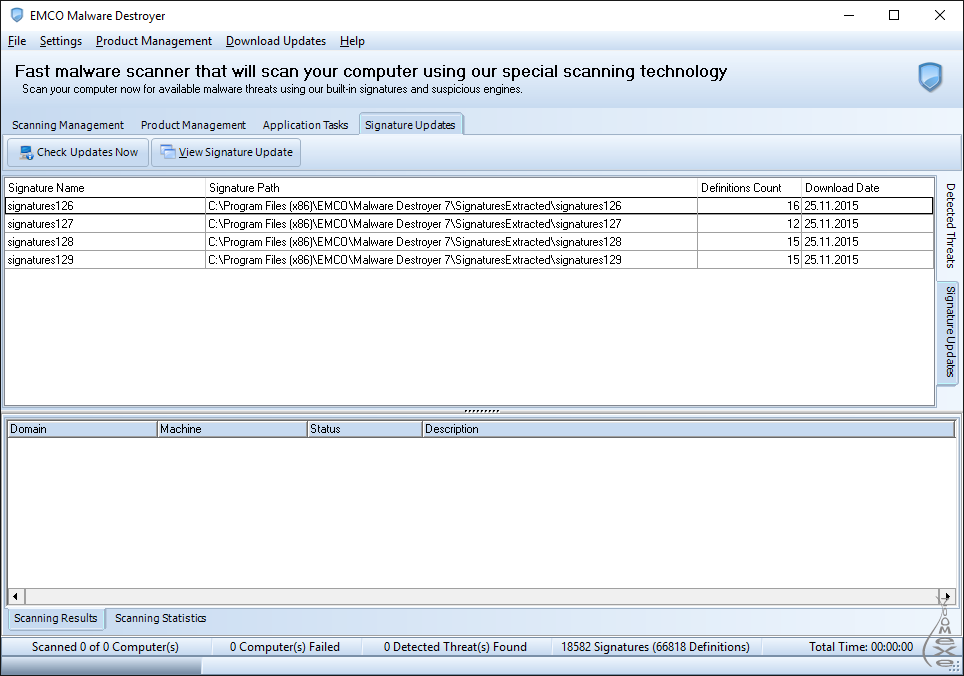Click the signatures127 signature path cell
The height and width of the screenshot is (676, 964).
451,224
